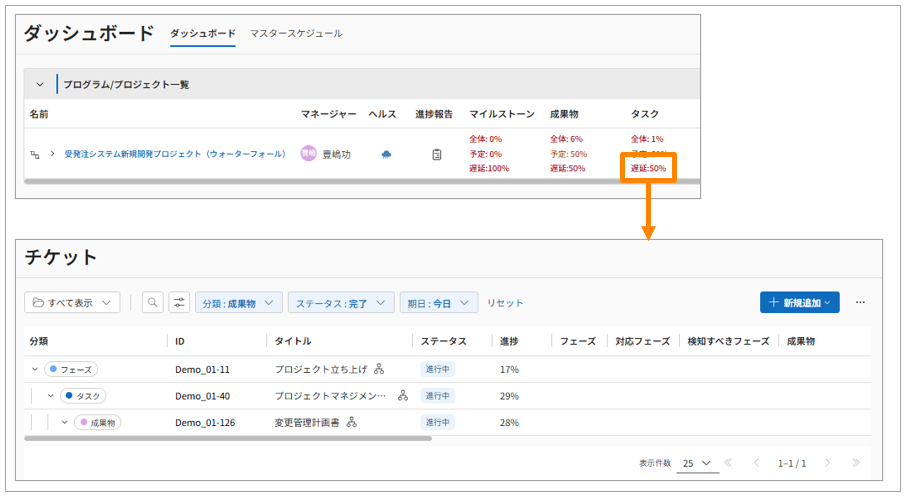The image size is (906, 498).
Task: Open the すべて表示 view dropdown
Action: [72, 303]
